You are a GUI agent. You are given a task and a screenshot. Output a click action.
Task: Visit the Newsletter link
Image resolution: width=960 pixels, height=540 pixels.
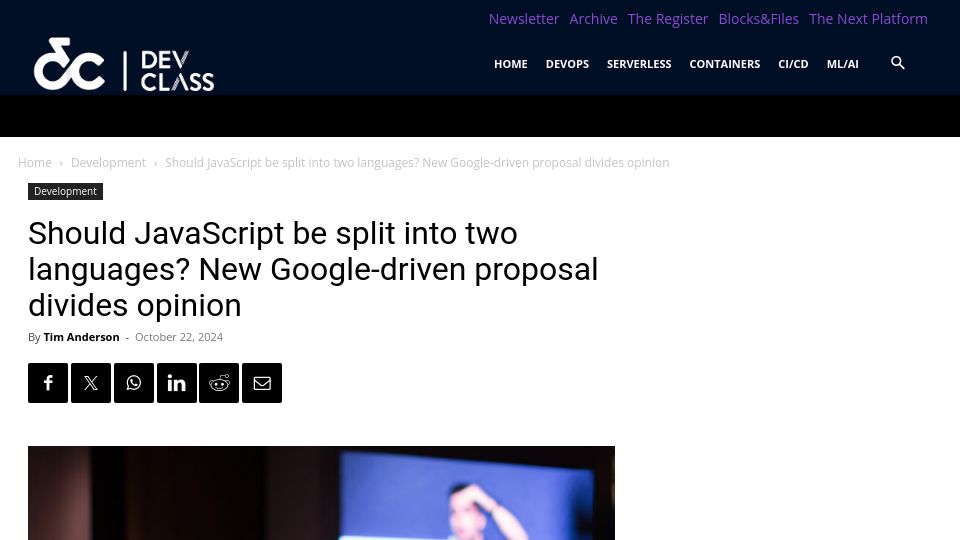pyautogui.click(x=523, y=19)
